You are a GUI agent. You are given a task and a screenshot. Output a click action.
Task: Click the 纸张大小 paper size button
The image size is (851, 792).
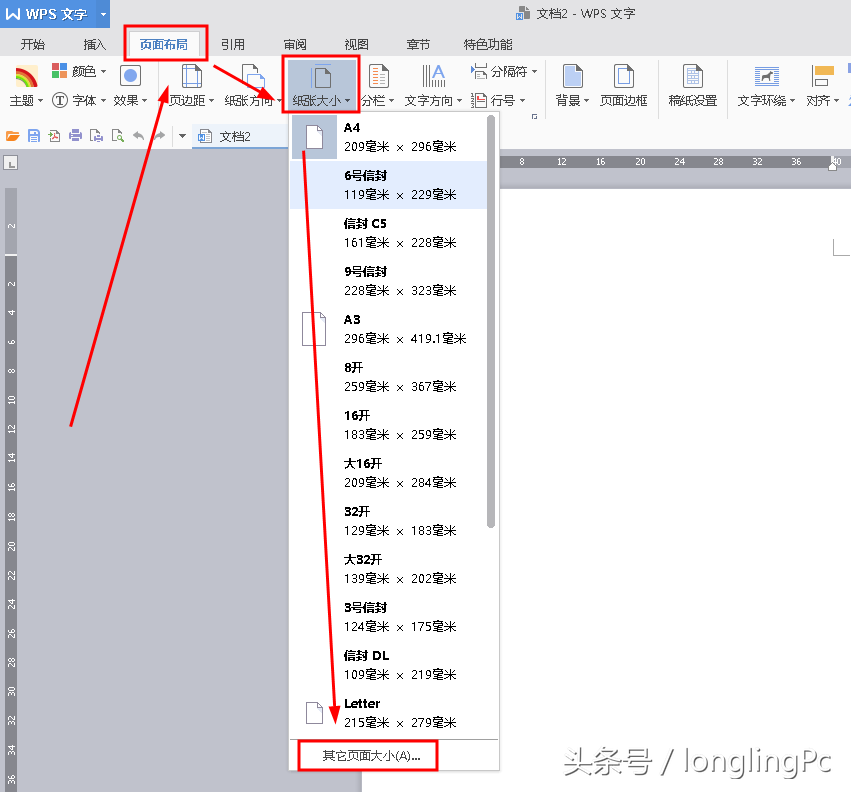(321, 85)
